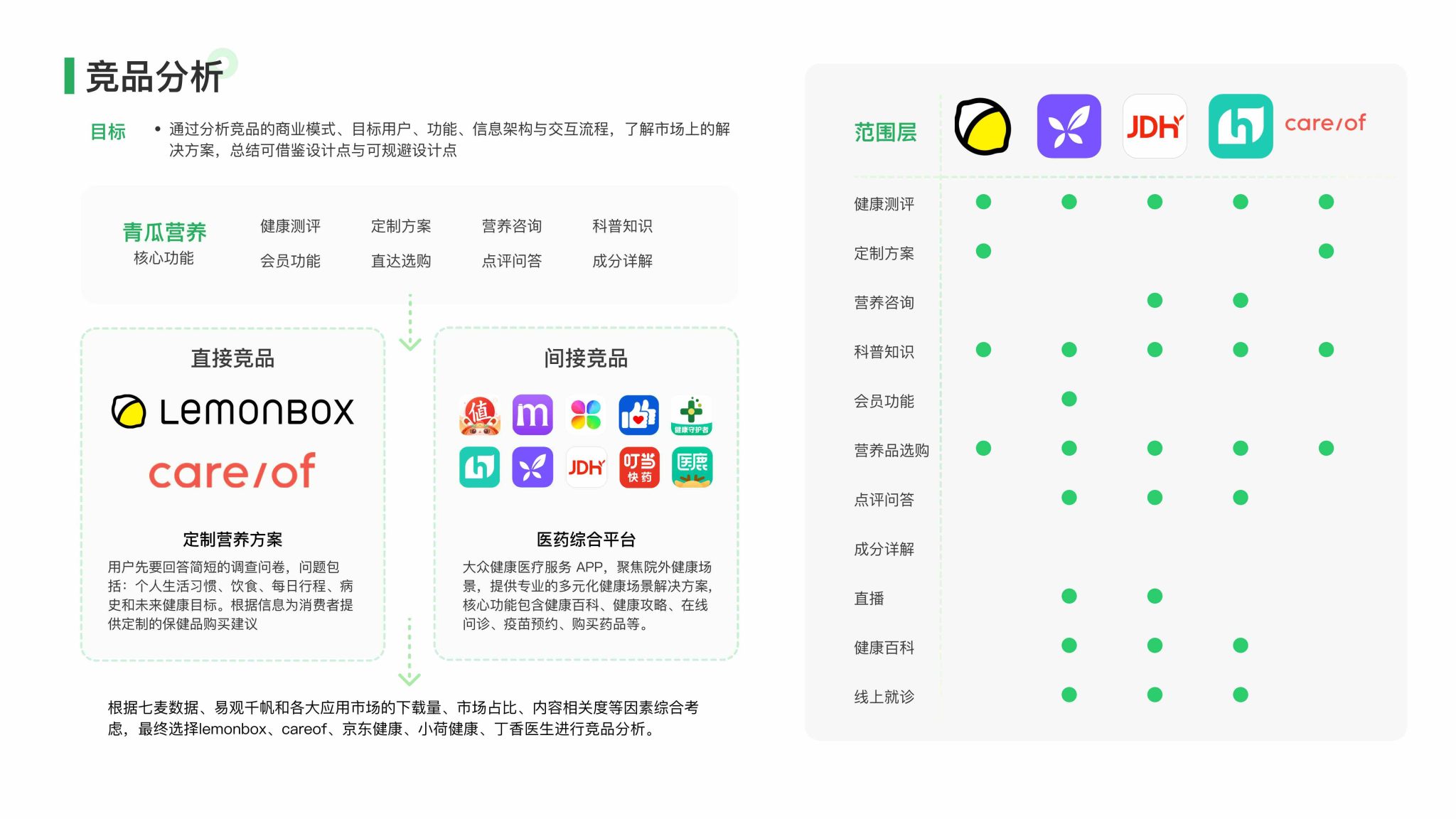Screen dimensions: 1456x819
Task: Click the green 国鹿 app icon
Action: [x=692, y=467]
